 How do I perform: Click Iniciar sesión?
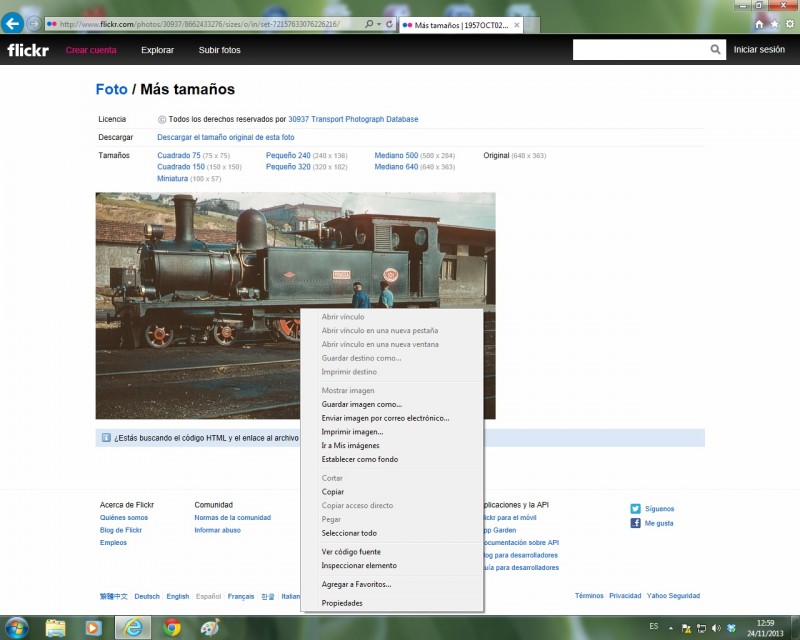[x=759, y=50]
